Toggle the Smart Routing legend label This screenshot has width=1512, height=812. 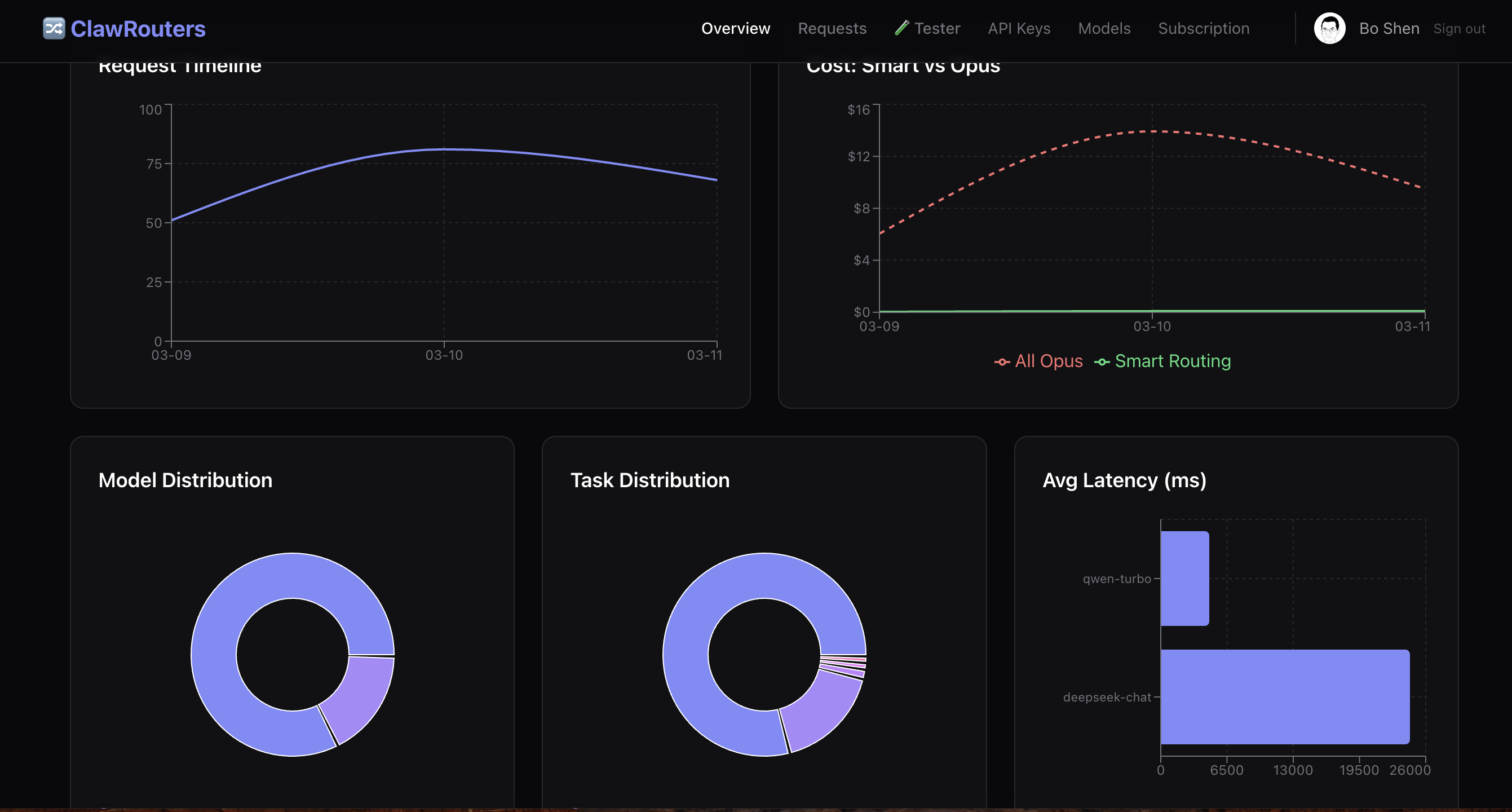pos(1172,361)
